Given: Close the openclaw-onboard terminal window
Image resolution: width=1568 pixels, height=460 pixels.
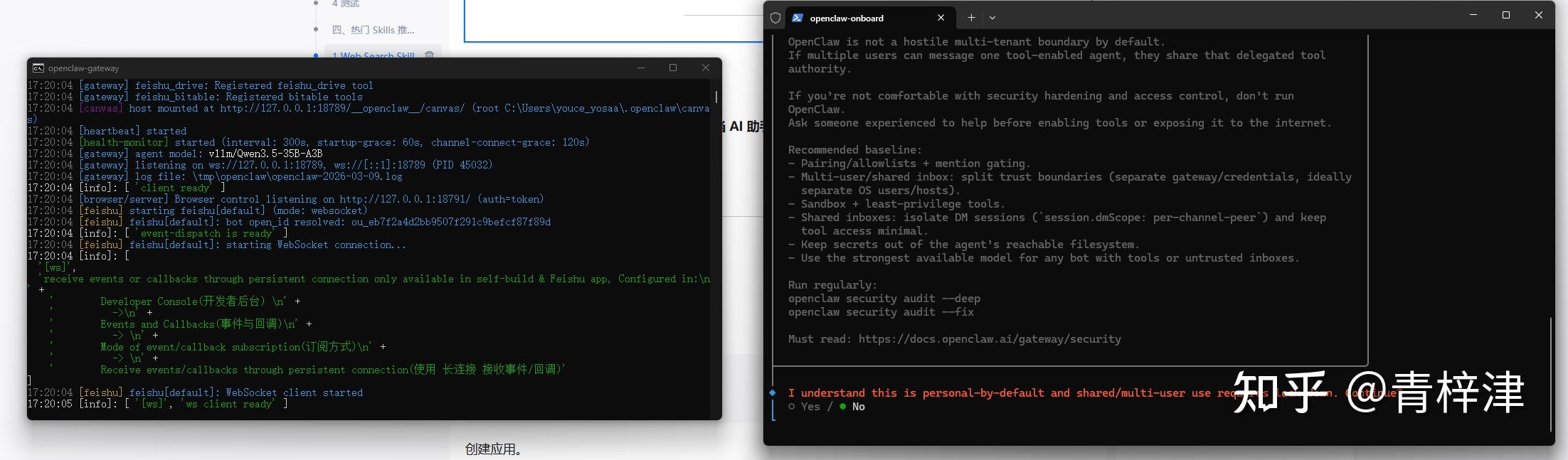Looking at the screenshot, I should [x=1538, y=15].
